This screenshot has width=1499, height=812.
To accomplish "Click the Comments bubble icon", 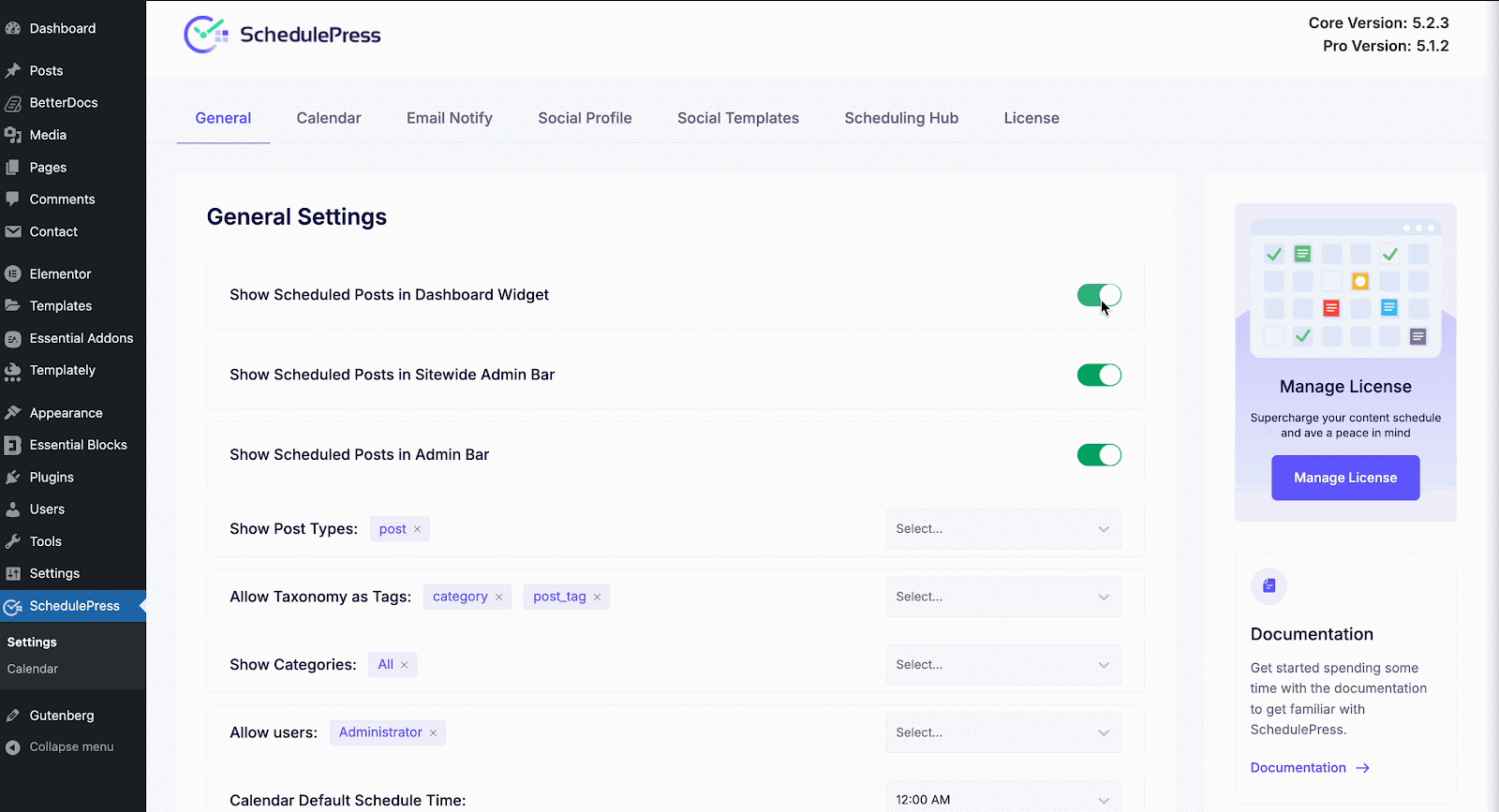I will coord(13,199).
